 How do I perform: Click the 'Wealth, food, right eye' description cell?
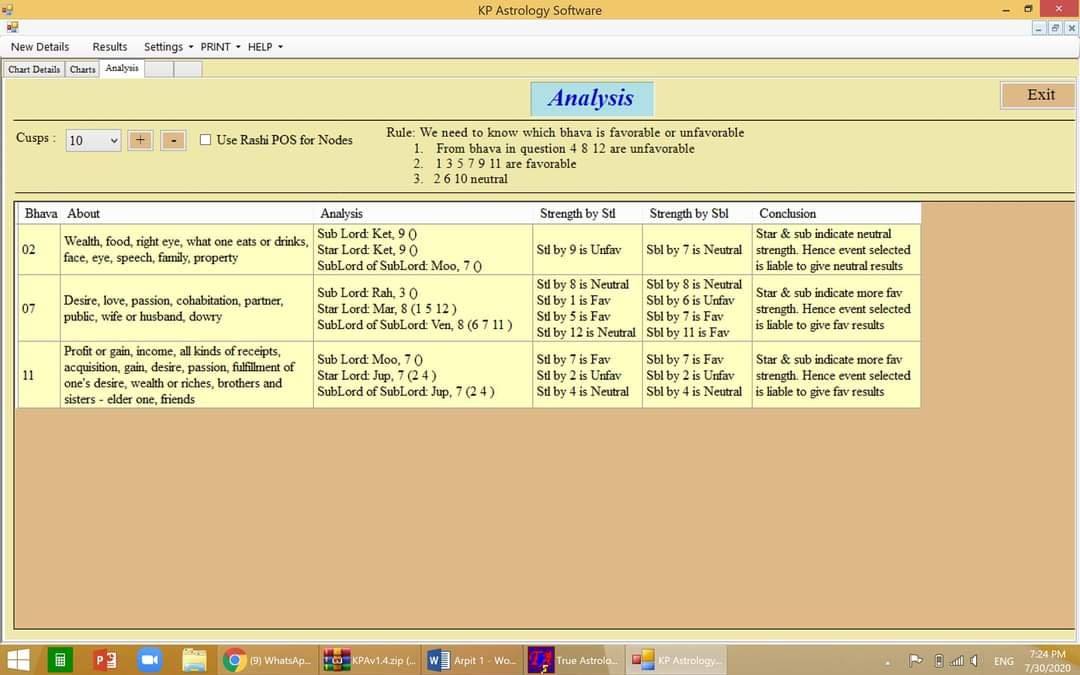187,249
